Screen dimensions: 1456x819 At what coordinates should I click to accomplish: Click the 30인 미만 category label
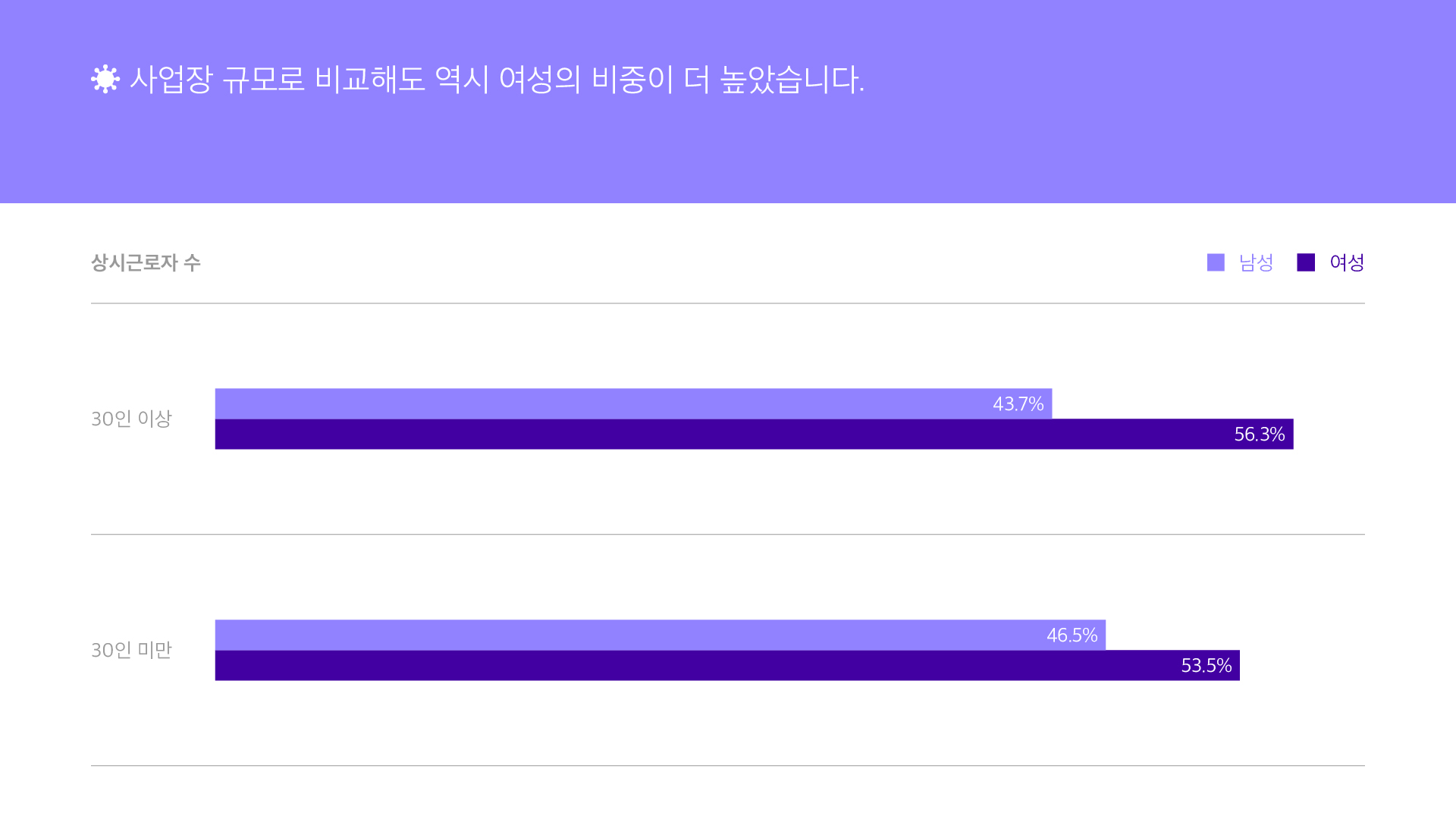pos(132,650)
